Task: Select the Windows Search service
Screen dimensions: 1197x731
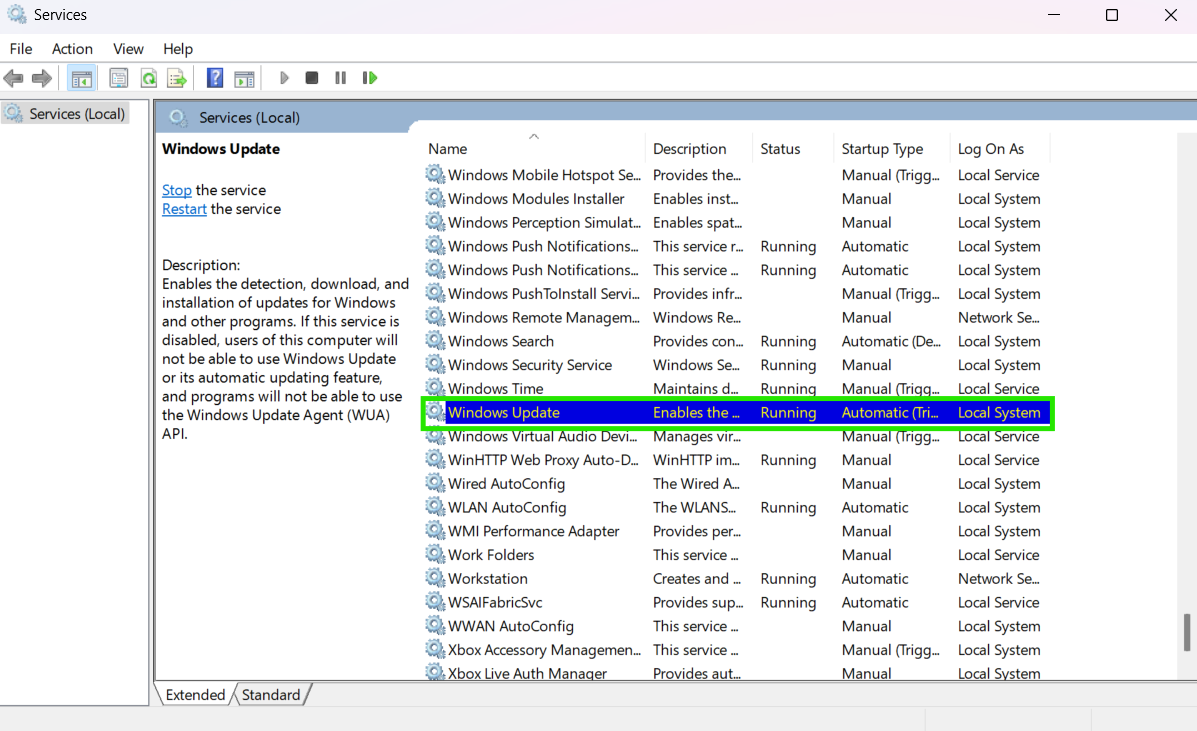Action: (x=737, y=341)
